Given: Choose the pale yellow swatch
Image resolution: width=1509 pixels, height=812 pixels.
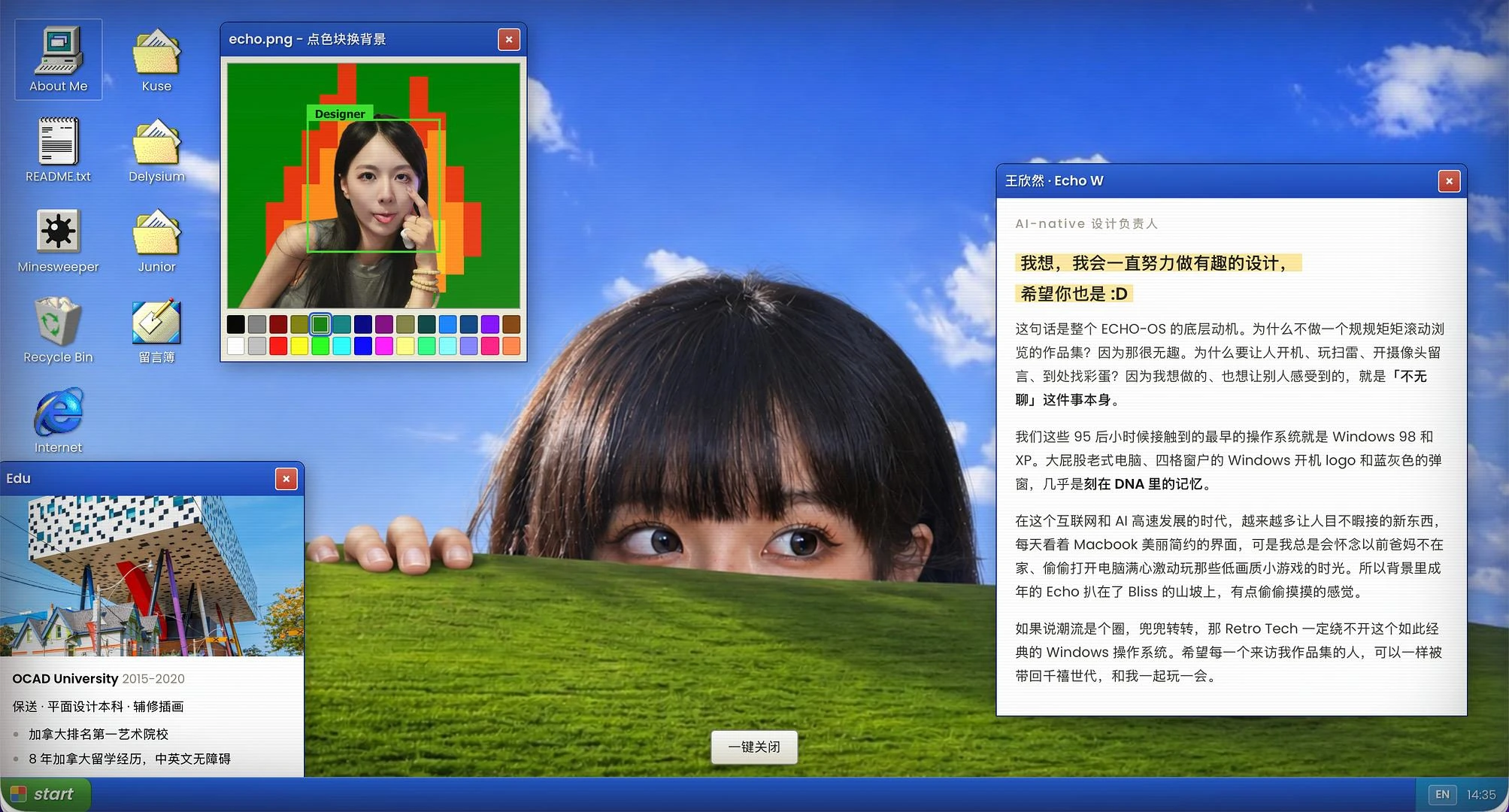Looking at the screenshot, I should (405, 346).
